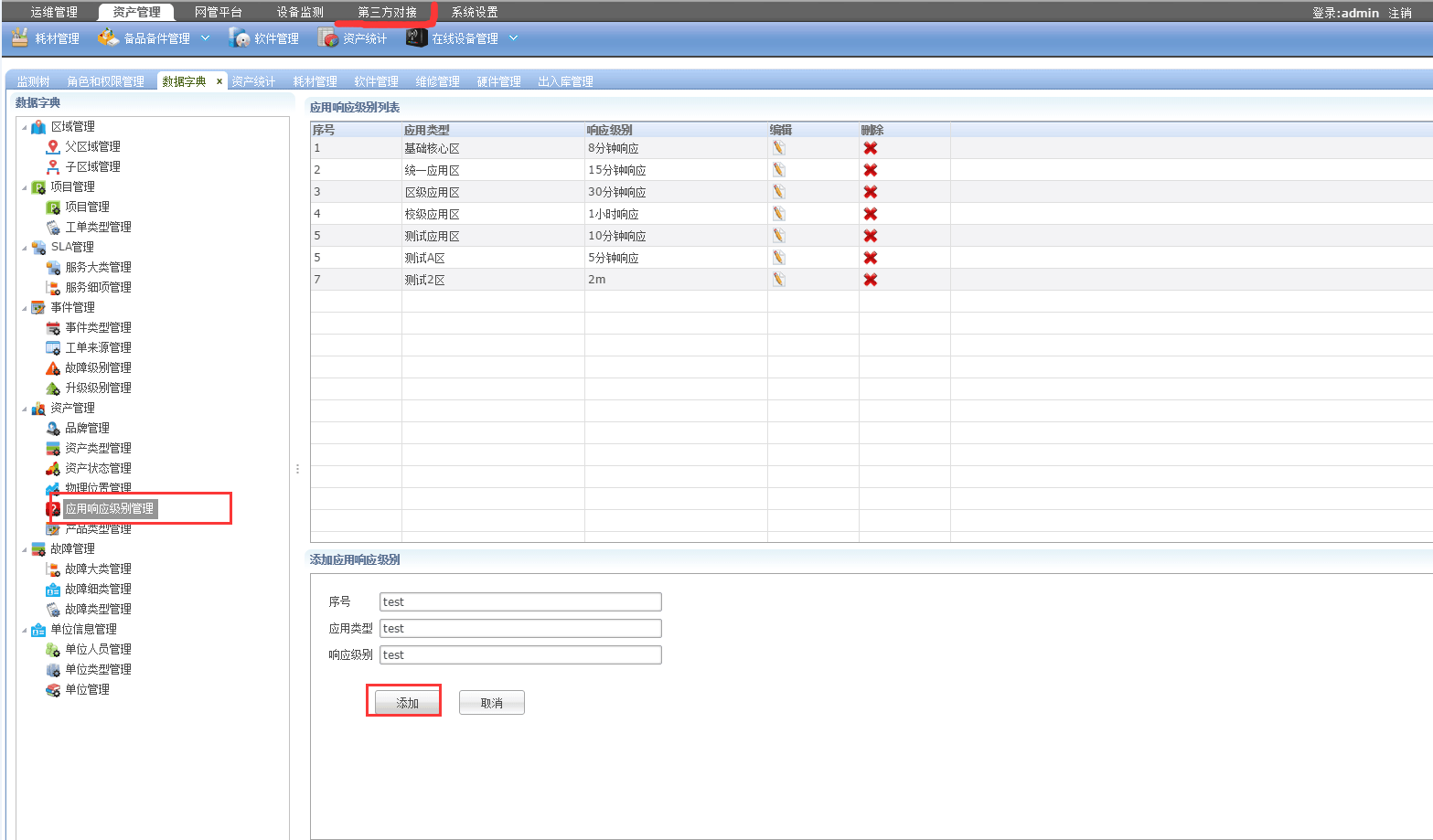The width and height of the screenshot is (1433, 840).
Task: Open the 系统设置 menu
Action: pos(477,12)
